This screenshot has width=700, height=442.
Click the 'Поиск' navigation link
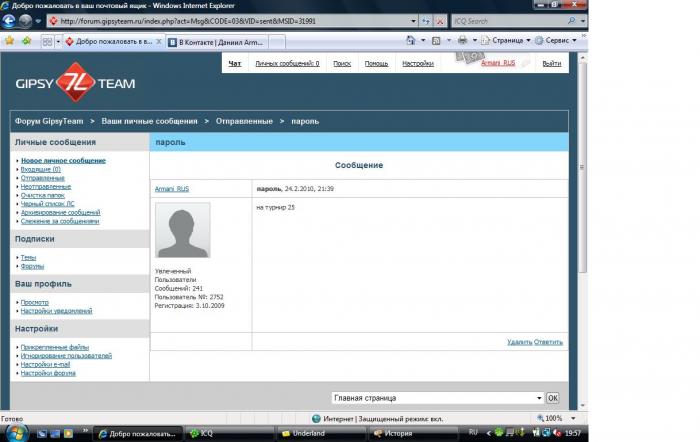[x=342, y=63]
